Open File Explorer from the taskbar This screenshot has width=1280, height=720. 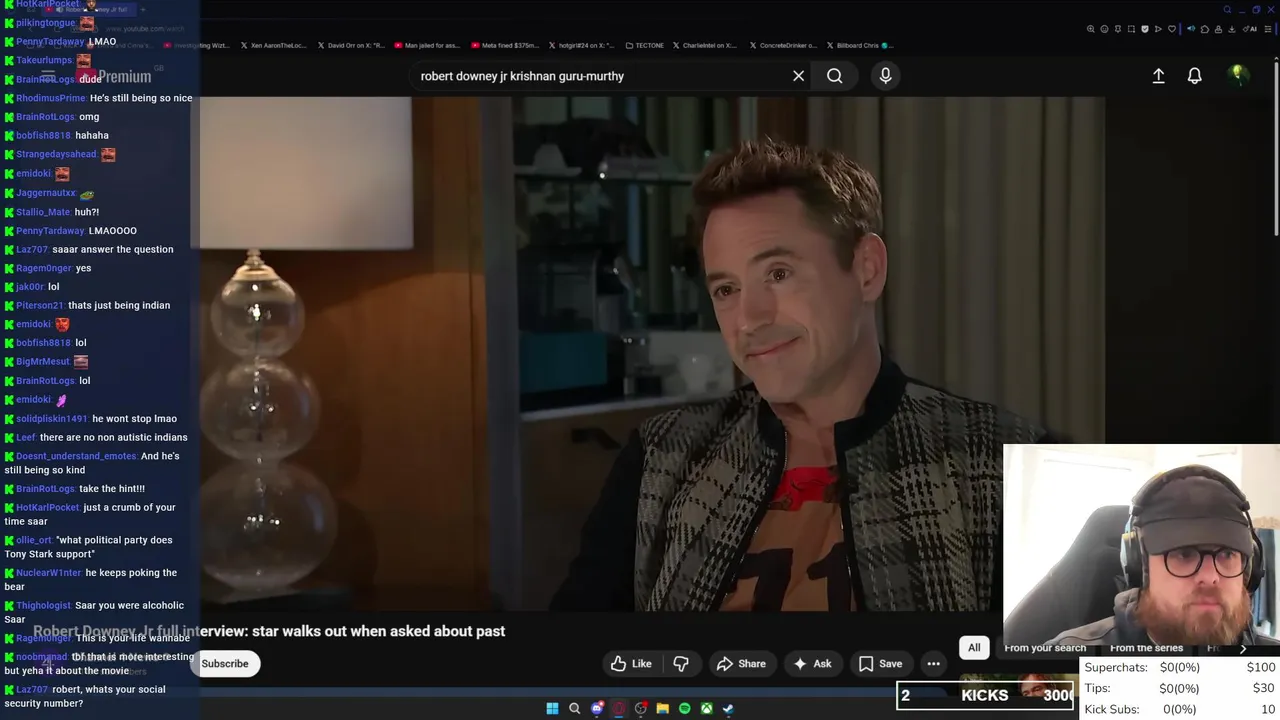click(x=662, y=709)
